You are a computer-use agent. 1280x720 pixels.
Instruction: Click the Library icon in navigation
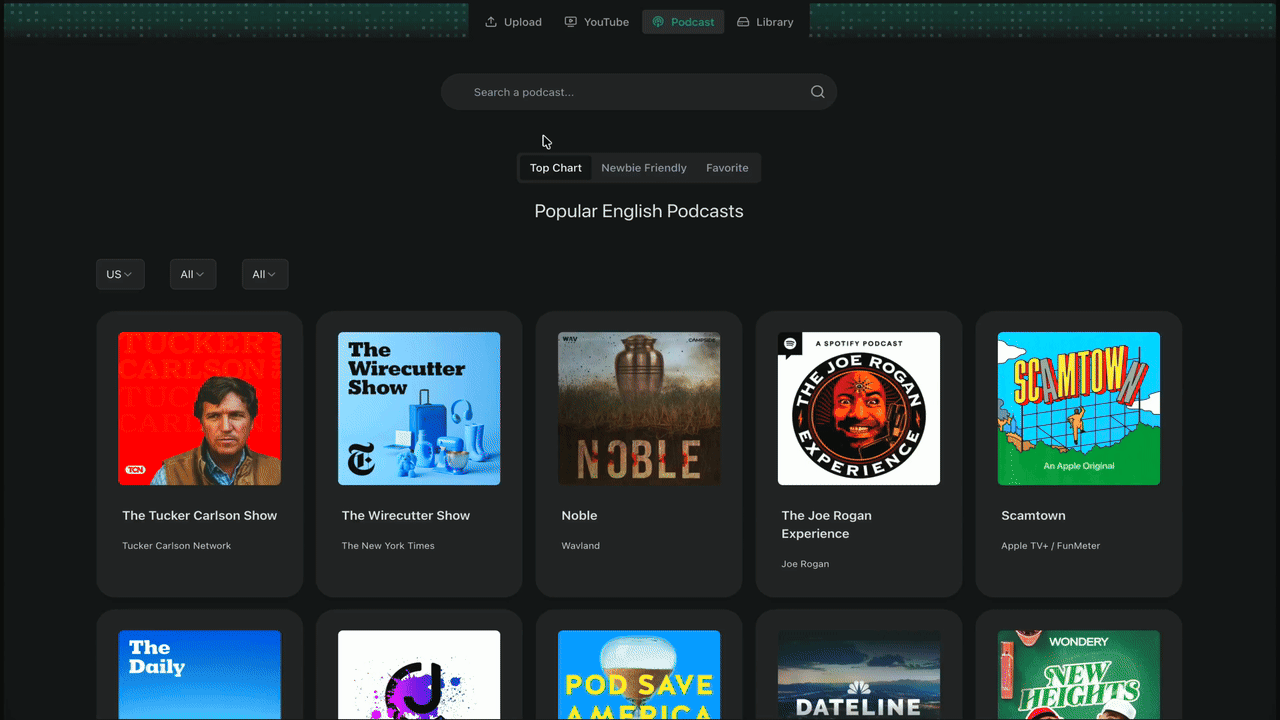pos(743,22)
